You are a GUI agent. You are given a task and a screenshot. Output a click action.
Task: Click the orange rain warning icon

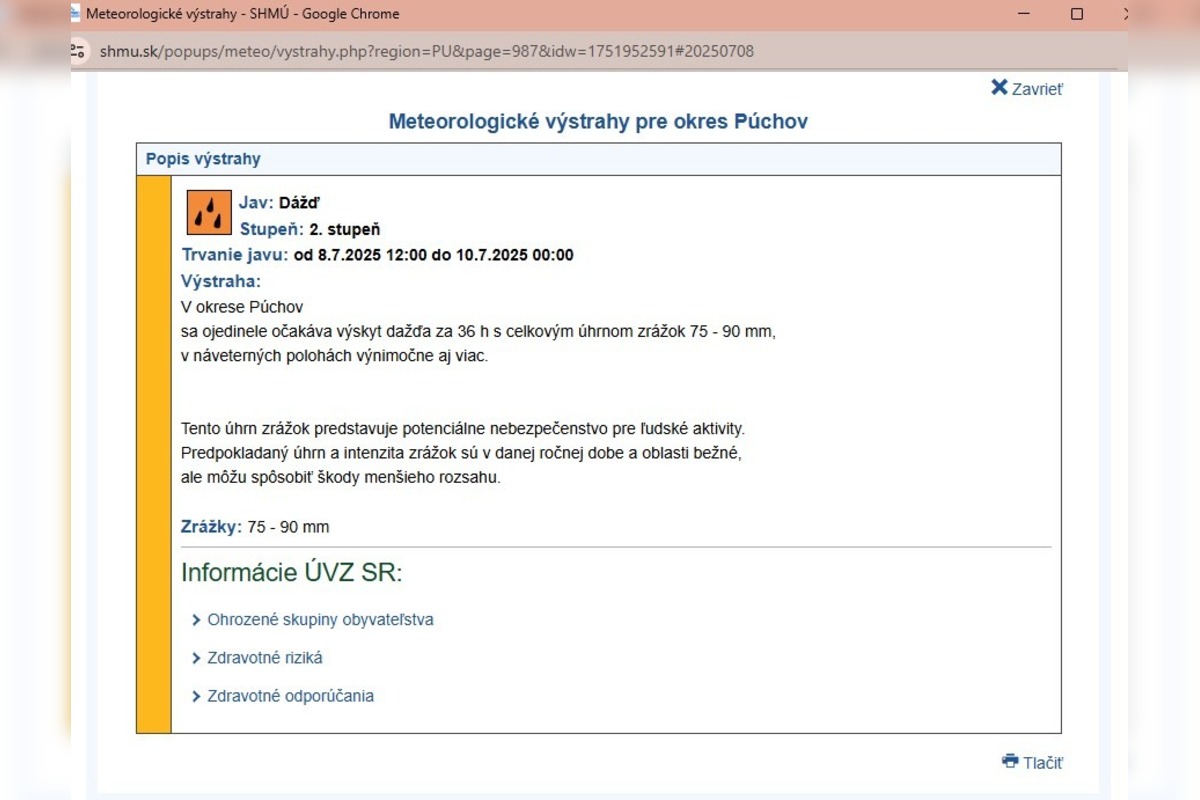[x=209, y=212]
